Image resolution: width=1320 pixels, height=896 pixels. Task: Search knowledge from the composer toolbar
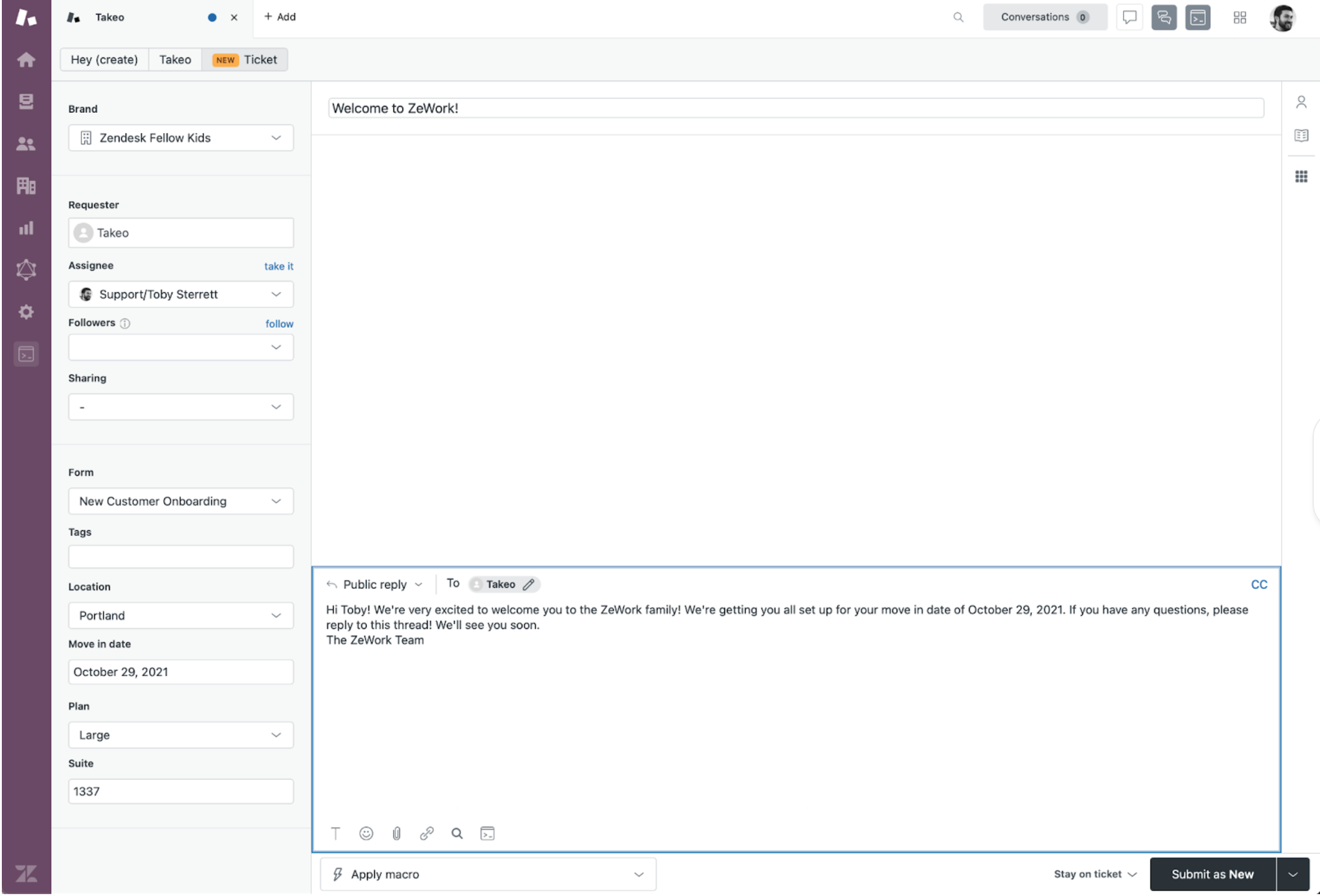(x=457, y=833)
